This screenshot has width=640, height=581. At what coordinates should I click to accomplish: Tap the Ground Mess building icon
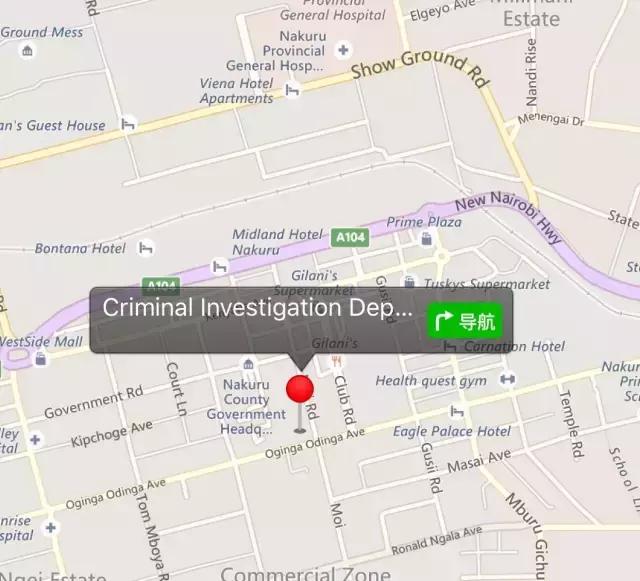pyautogui.click(x=27, y=51)
